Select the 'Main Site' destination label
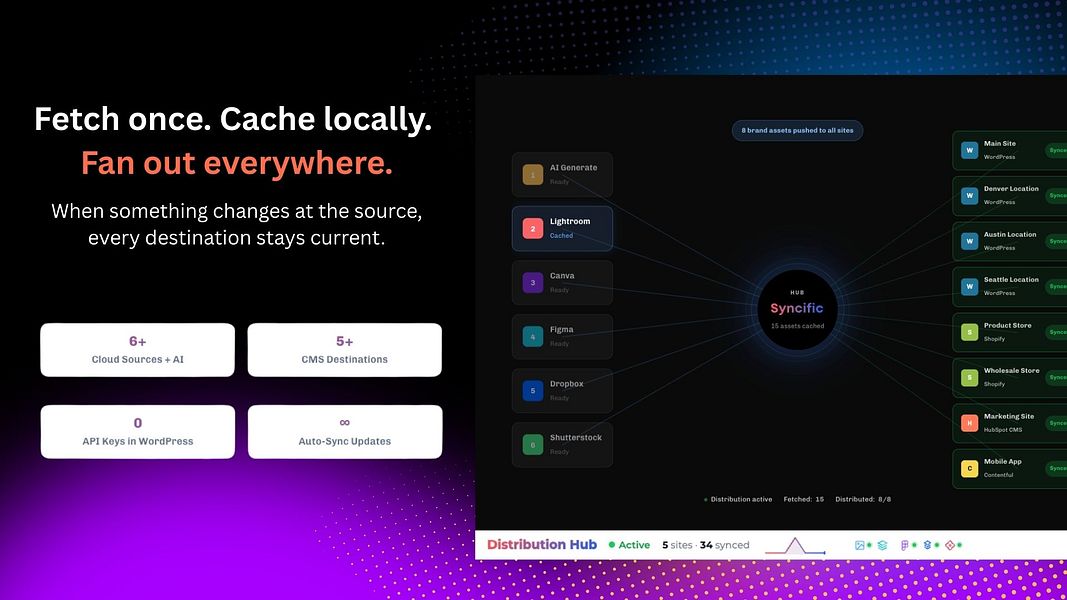Image resolution: width=1067 pixels, height=600 pixels. [1000, 144]
